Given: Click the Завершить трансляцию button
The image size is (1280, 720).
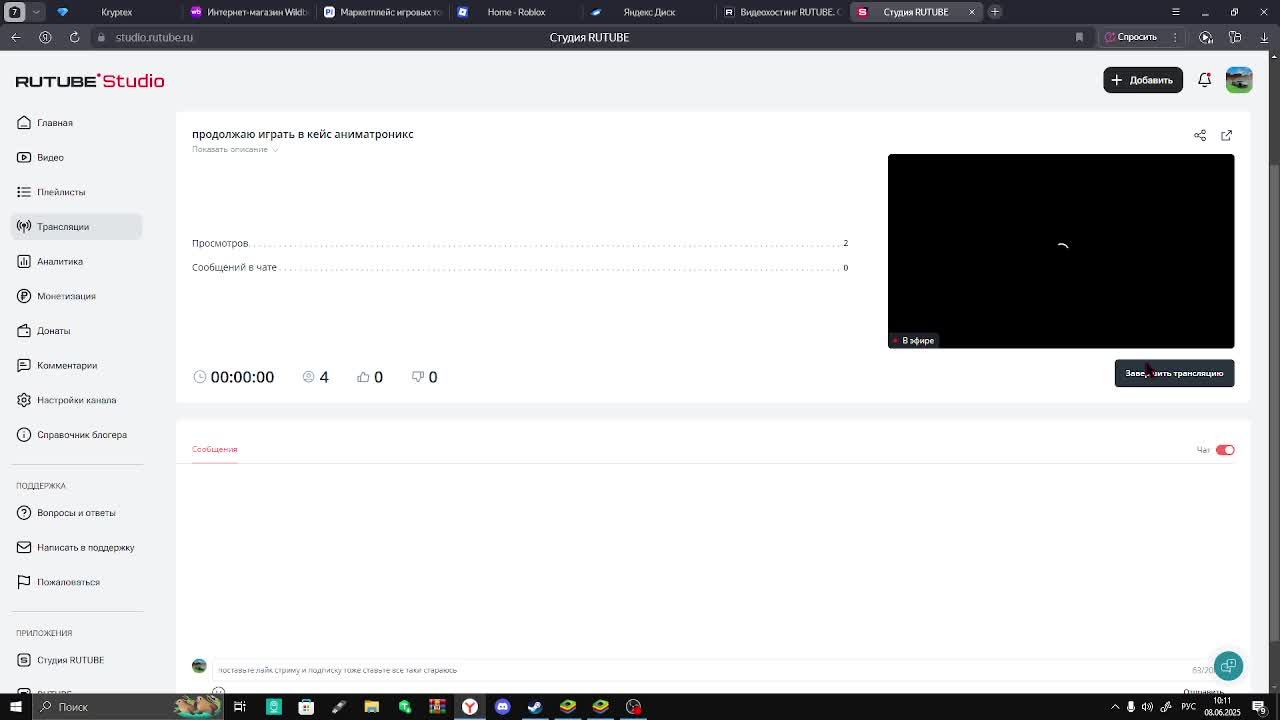Looking at the screenshot, I should (1174, 373).
